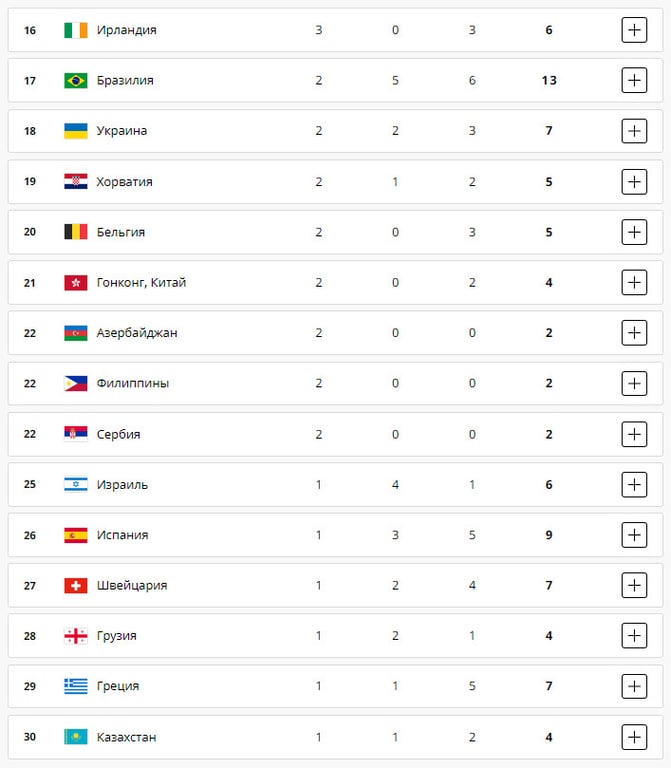Expand the Гонконг, Китай row
The height and width of the screenshot is (768, 671).
(634, 283)
